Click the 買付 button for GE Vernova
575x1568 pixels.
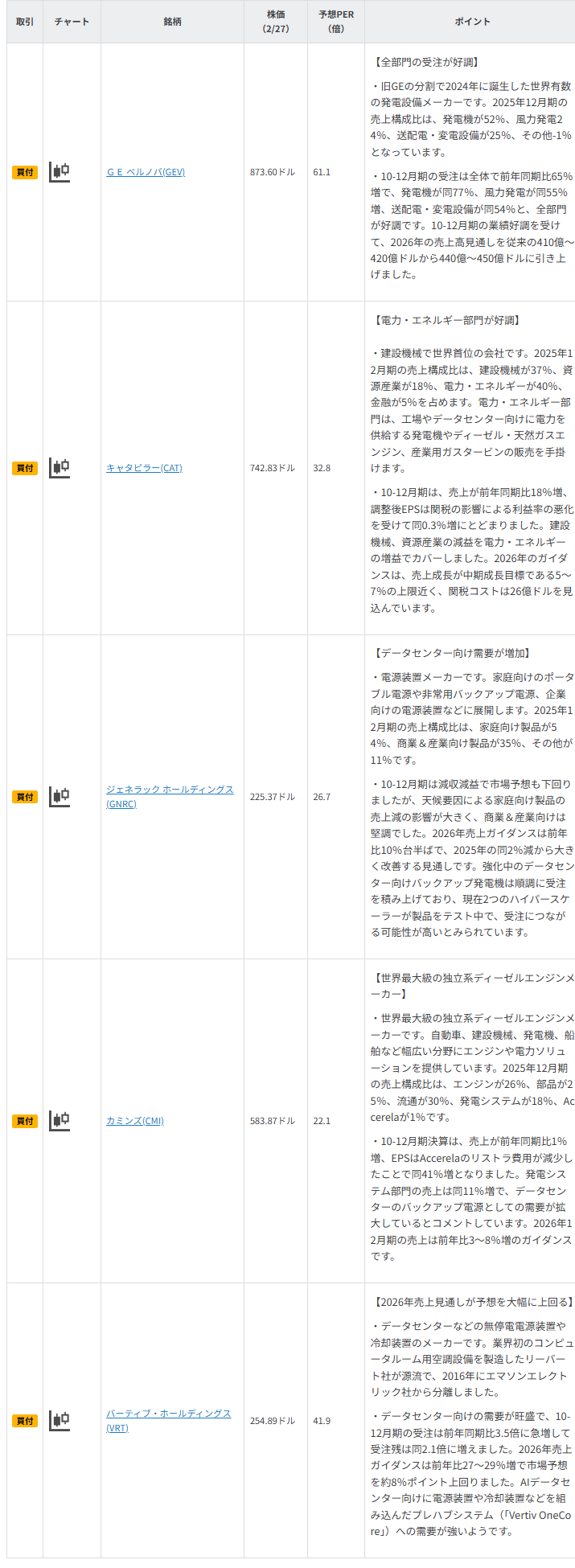click(x=25, y=172)
